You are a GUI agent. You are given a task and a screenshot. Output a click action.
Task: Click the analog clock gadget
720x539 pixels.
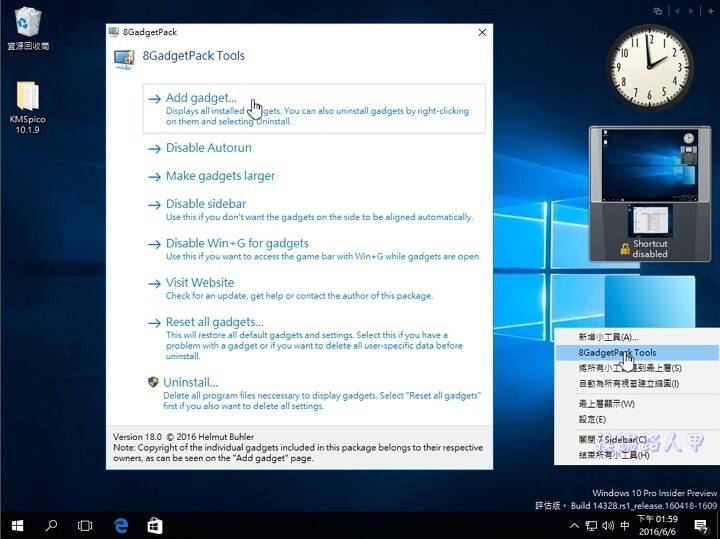pos(649,67)
